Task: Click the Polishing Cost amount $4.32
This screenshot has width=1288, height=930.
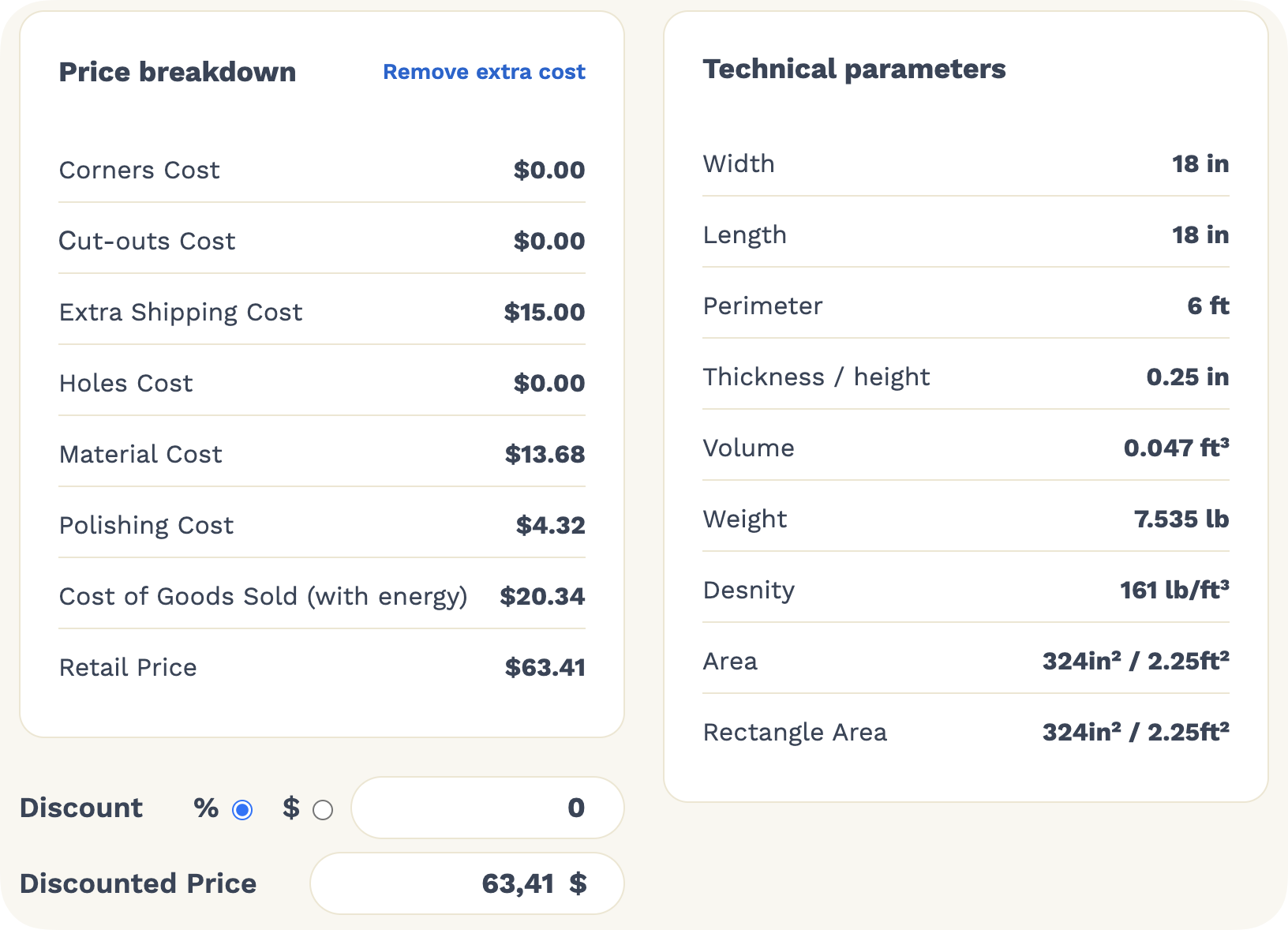Action: pos(551,526)
